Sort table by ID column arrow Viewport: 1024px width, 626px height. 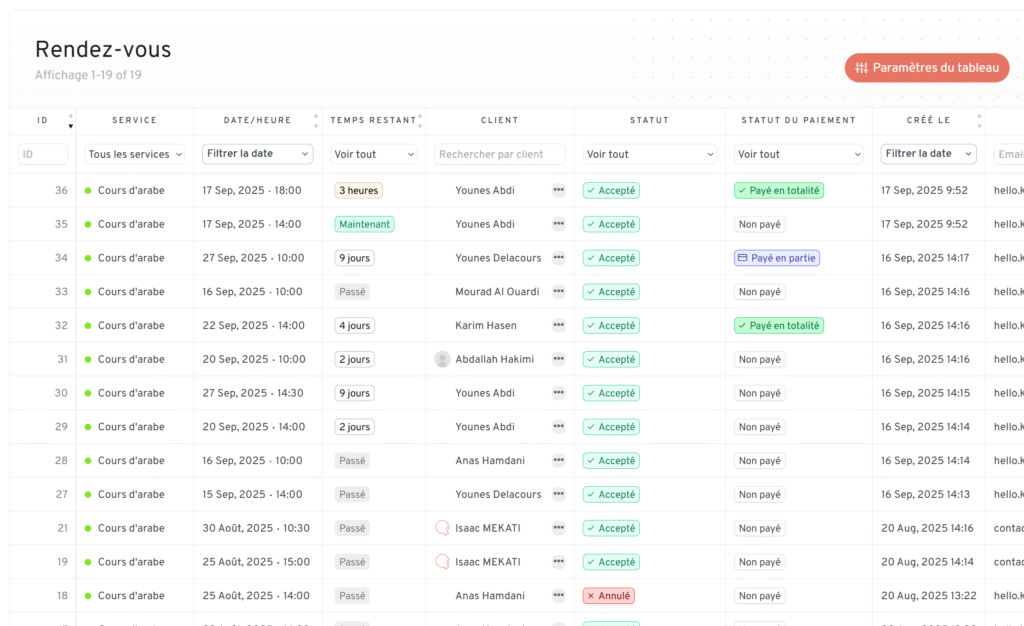point(70,121)
